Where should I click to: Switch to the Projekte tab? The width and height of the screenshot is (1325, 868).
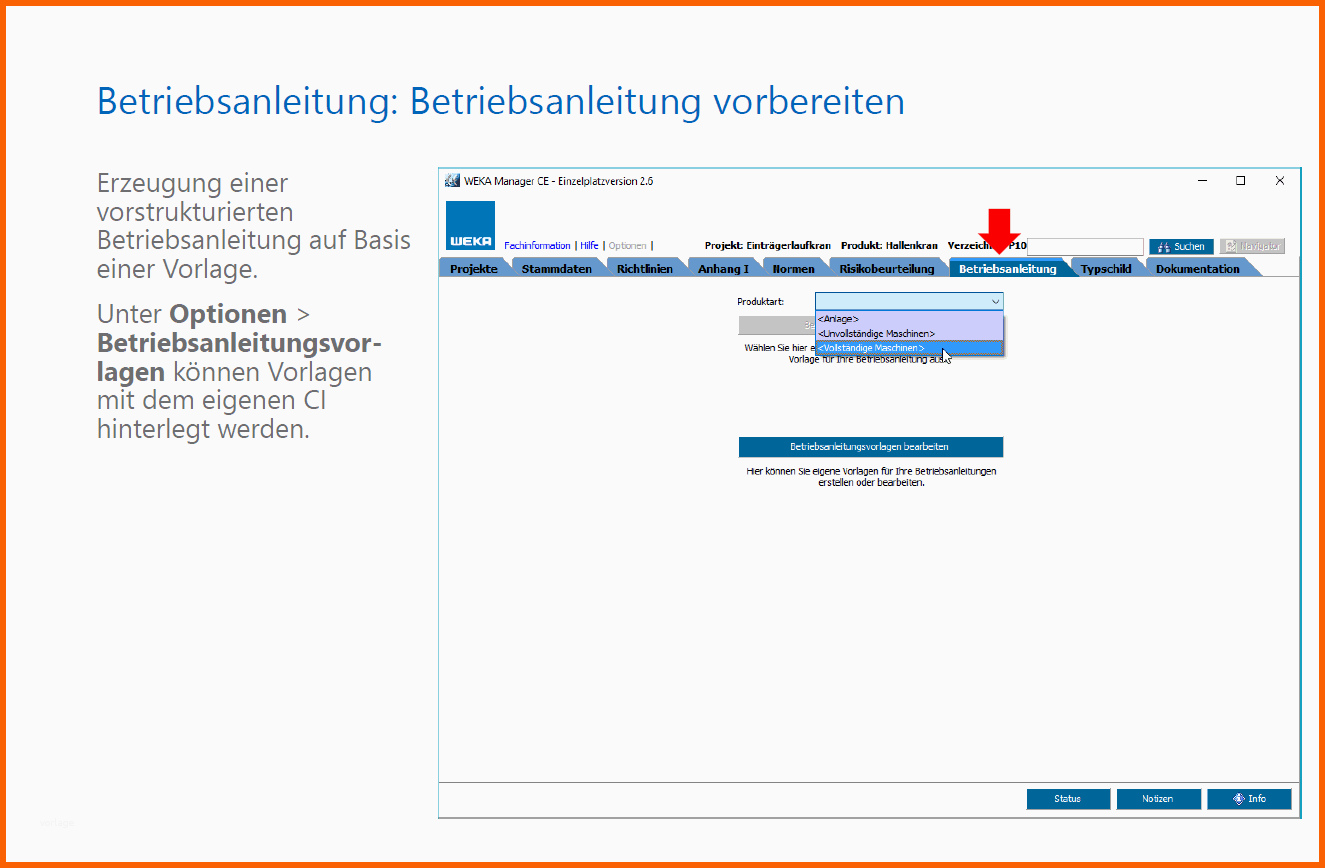[474, 269]
